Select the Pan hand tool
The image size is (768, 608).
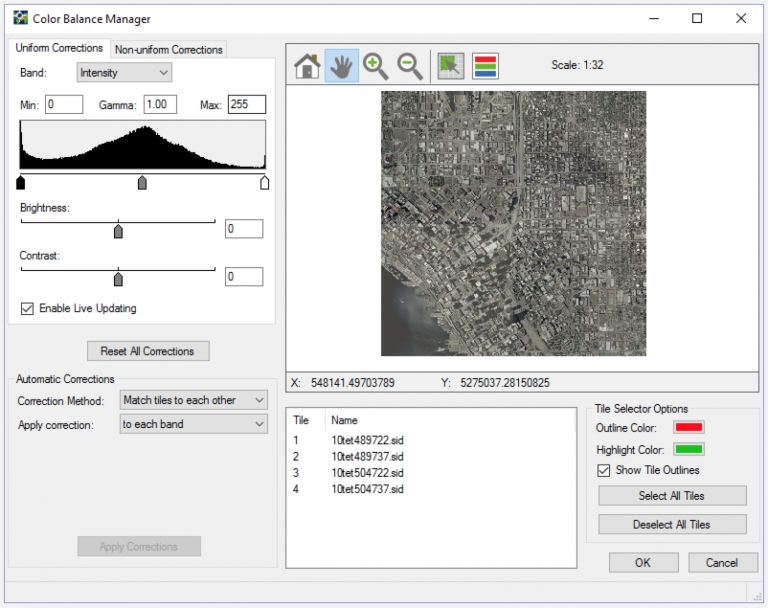pos(341,66)
